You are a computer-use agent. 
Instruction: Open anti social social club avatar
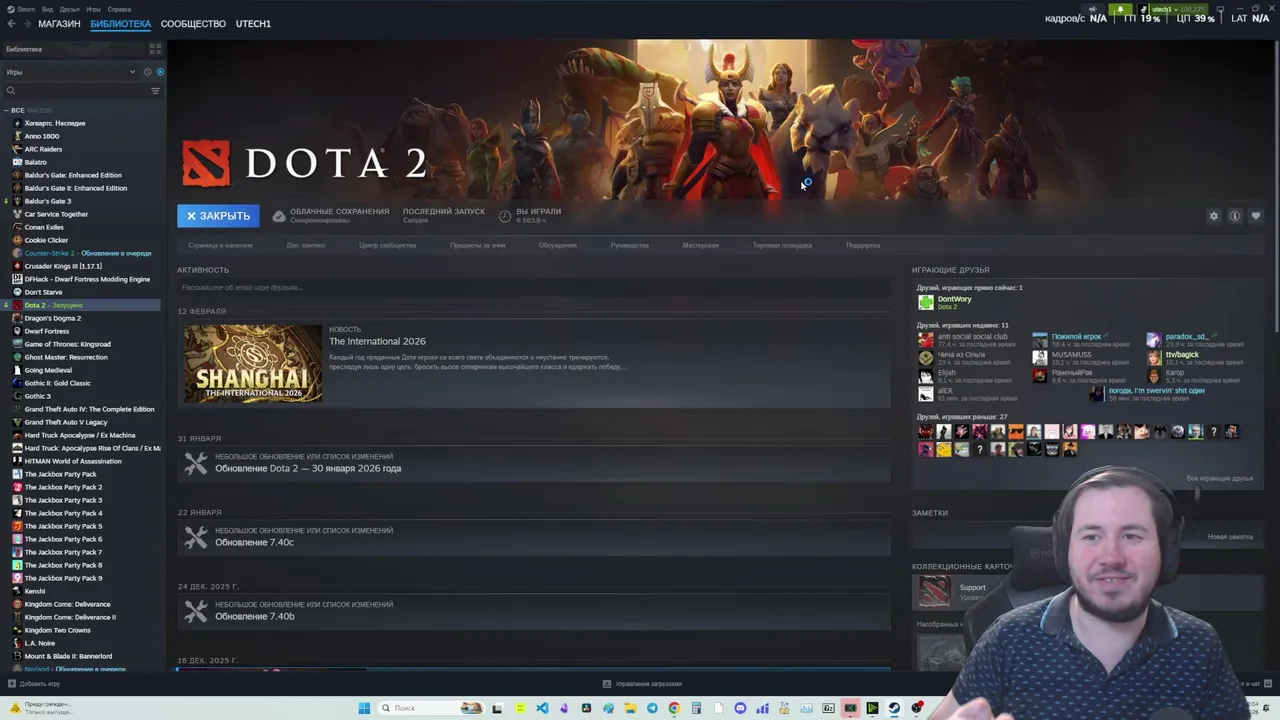pyautogui.click(x=926, y=340)
